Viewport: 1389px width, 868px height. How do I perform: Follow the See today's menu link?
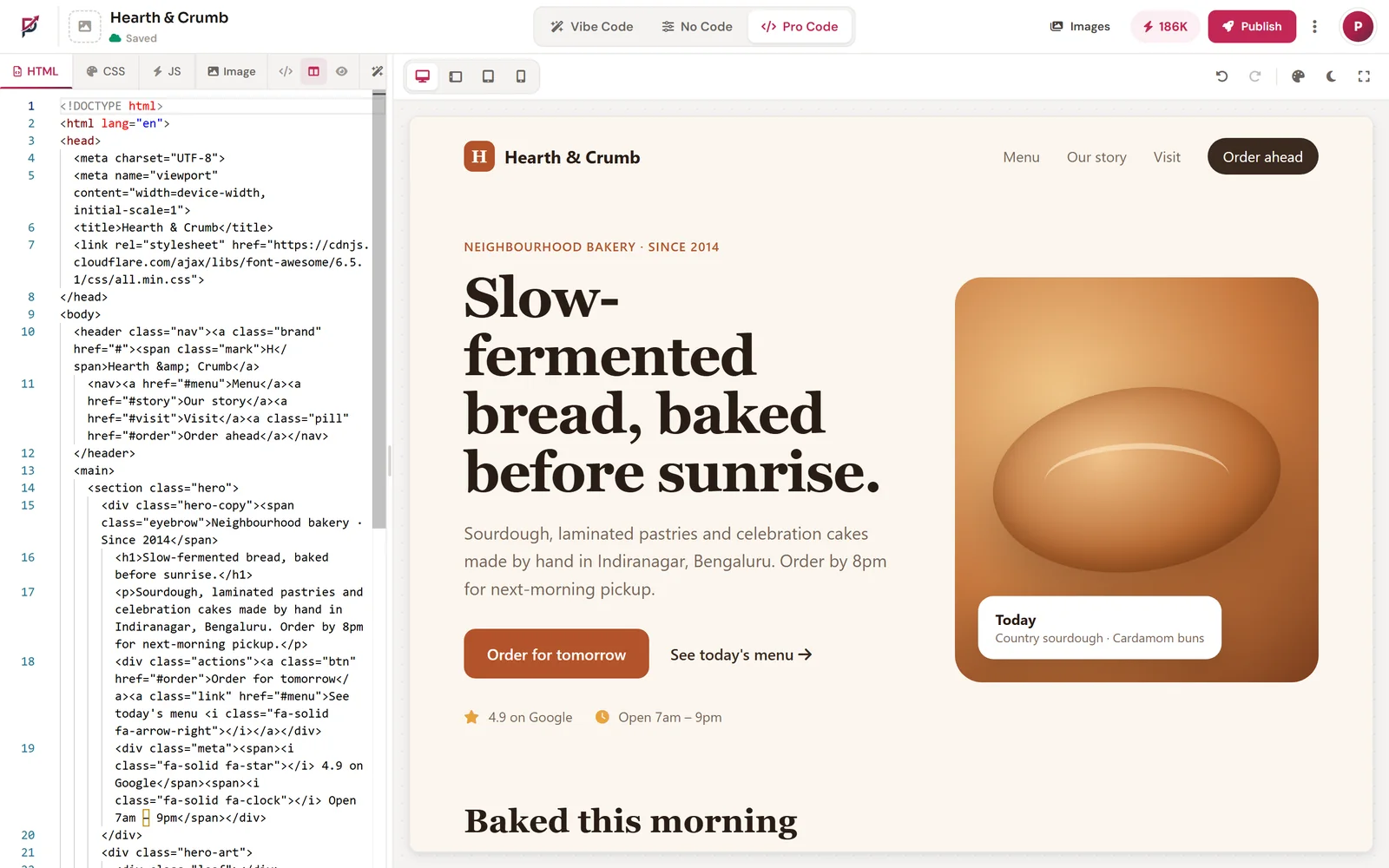pos(741,654)
